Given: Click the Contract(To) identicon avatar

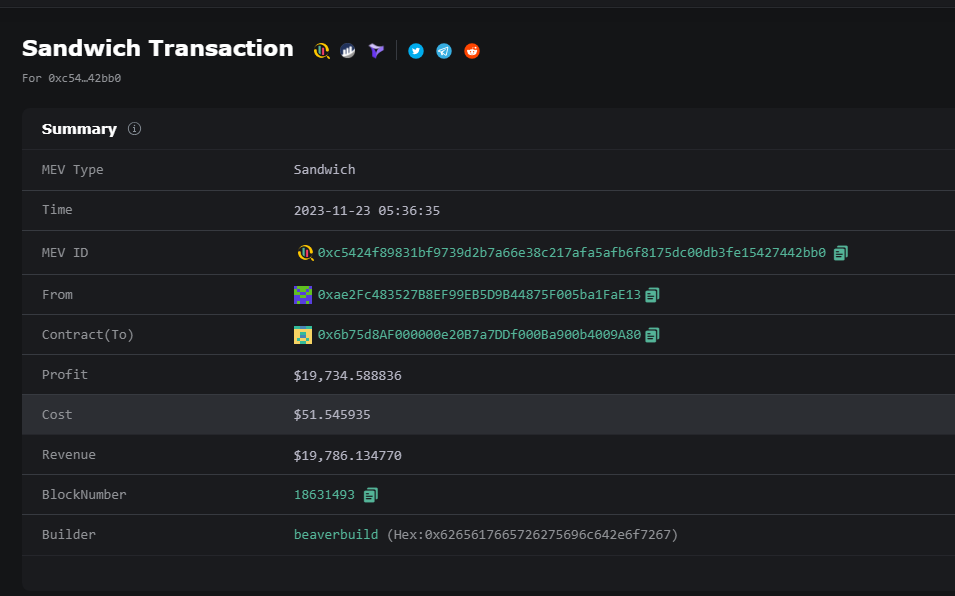Looking at the screenshot, I should [x=303, y=335].
